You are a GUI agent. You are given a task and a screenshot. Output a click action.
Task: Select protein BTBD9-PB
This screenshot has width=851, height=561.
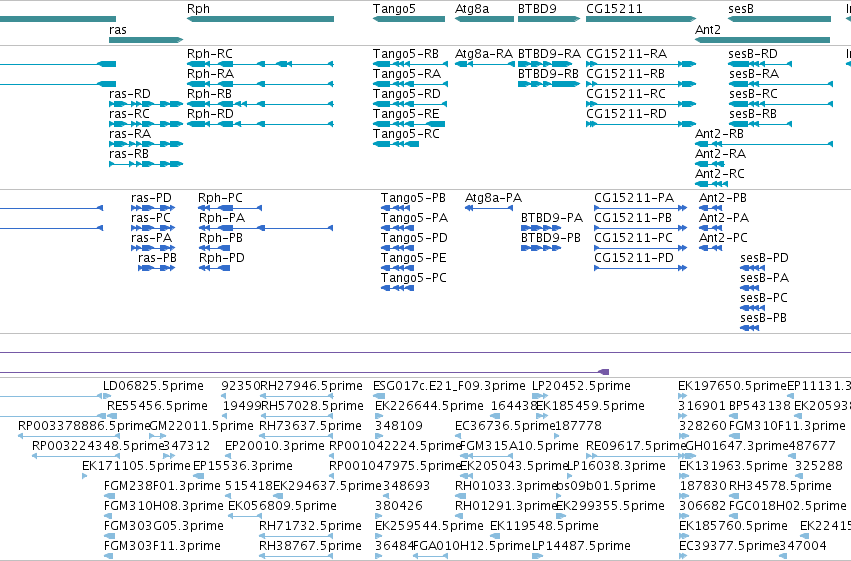click(x=551, y=238)
